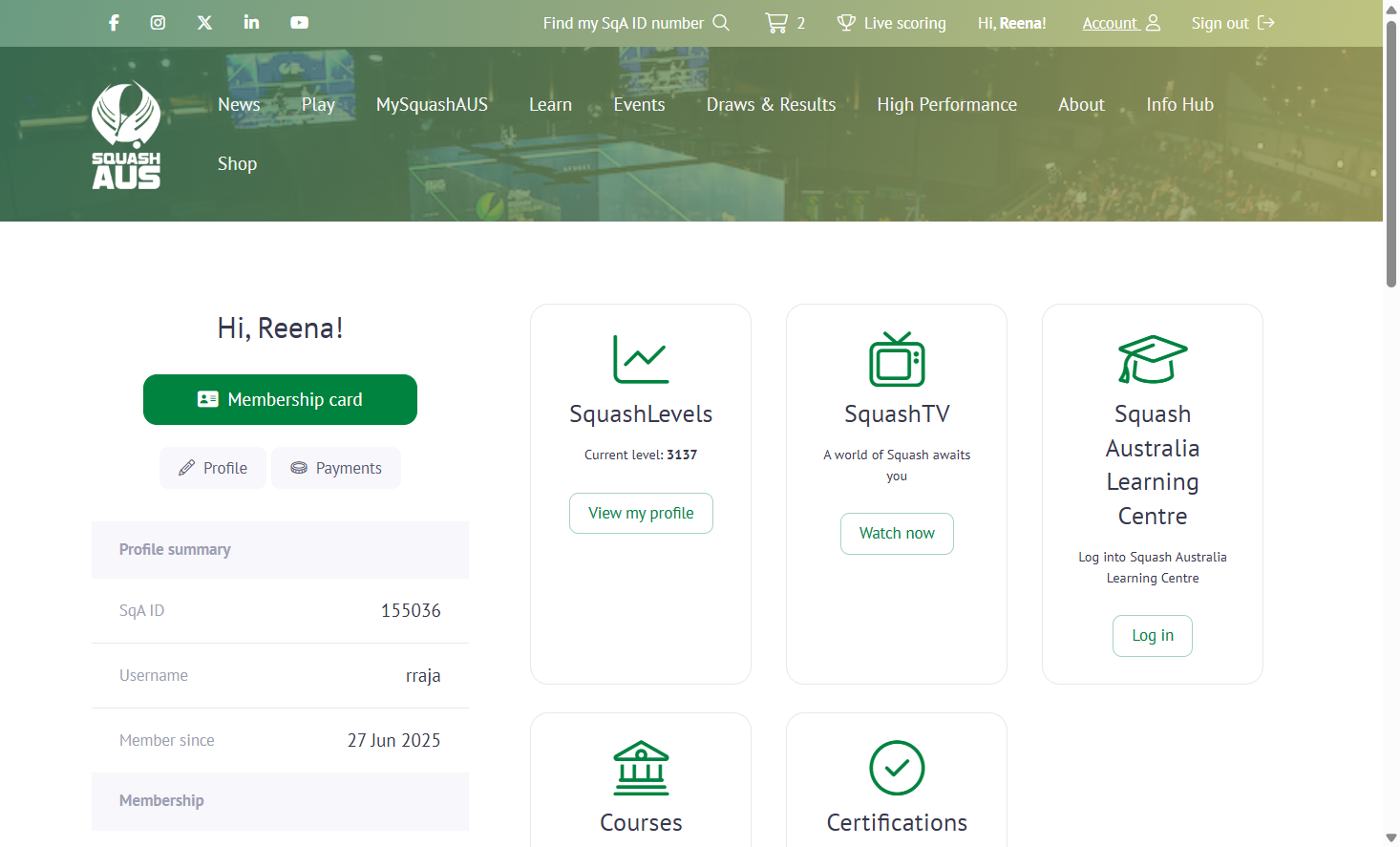The image size is (1400, 847).
Task: Click the username value rraja
Action: coord(423,676)
